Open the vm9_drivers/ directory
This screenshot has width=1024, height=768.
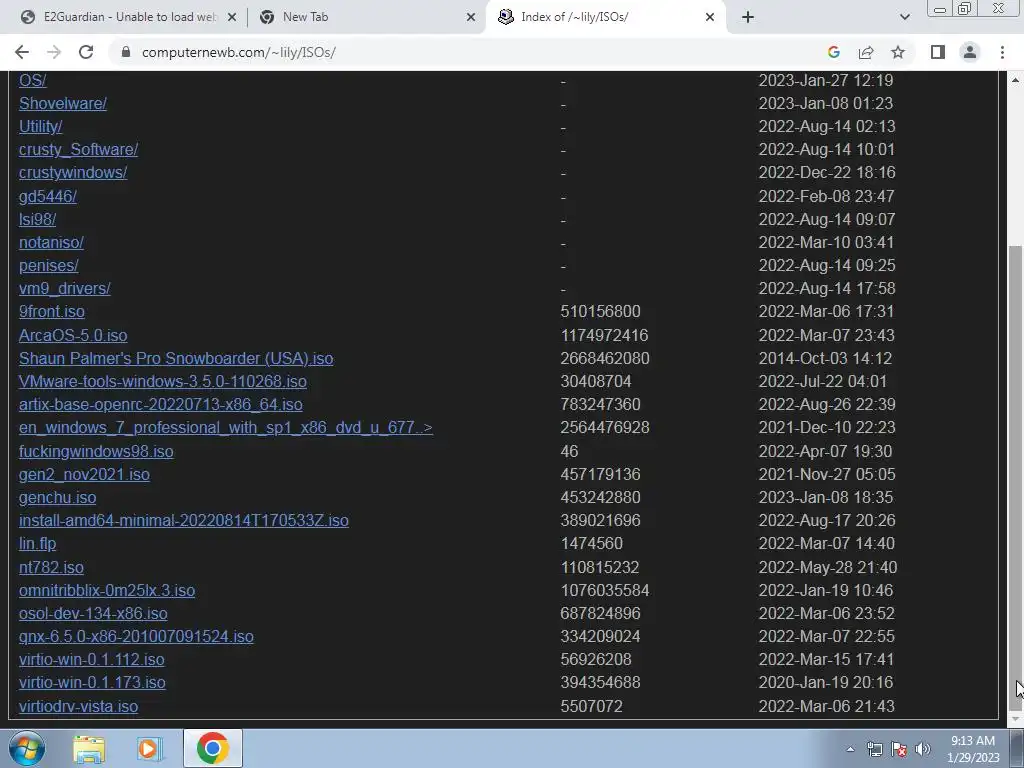coord(65,289)
